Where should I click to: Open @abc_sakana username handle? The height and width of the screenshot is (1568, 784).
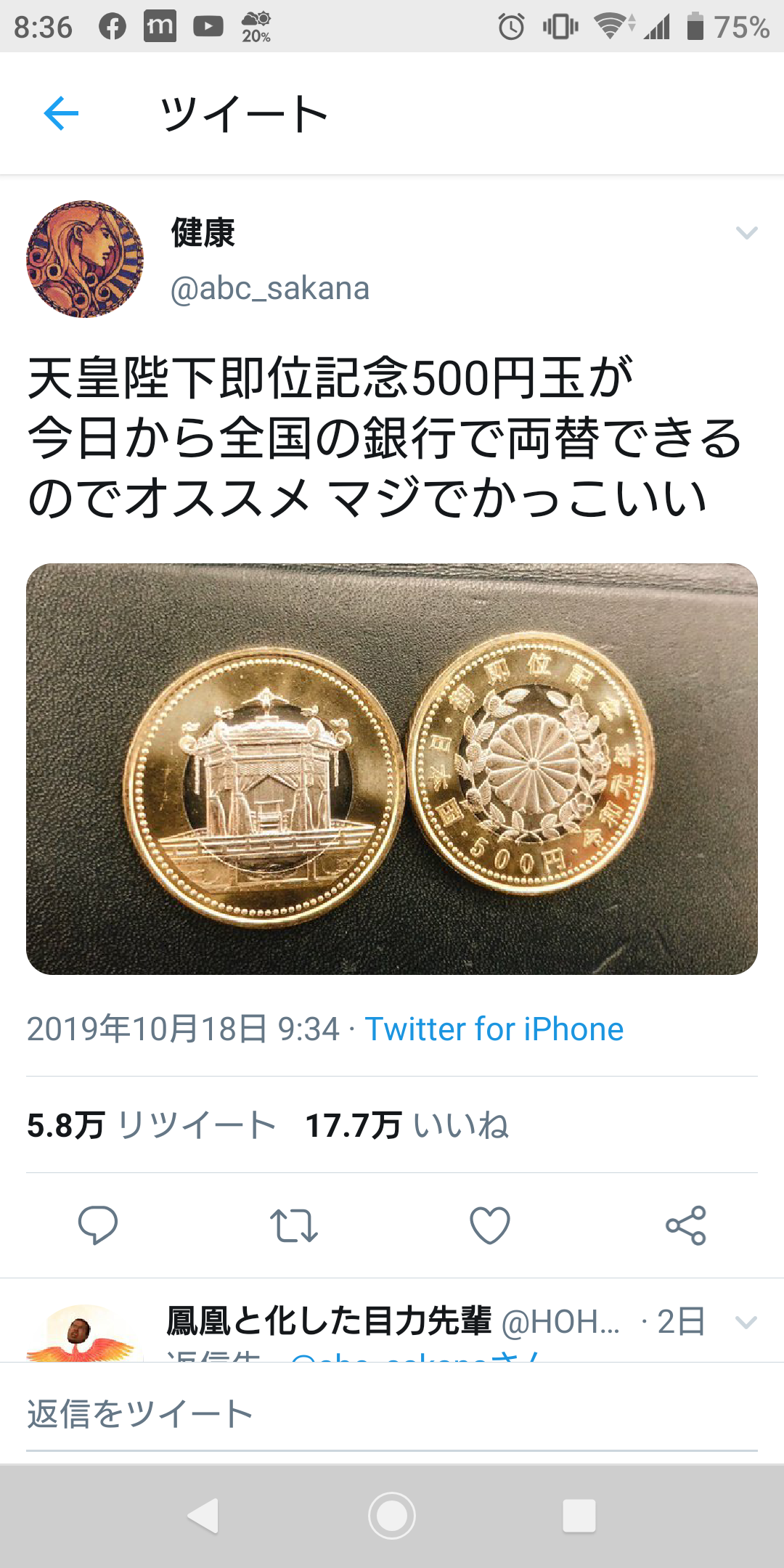(x=270, y=289)
